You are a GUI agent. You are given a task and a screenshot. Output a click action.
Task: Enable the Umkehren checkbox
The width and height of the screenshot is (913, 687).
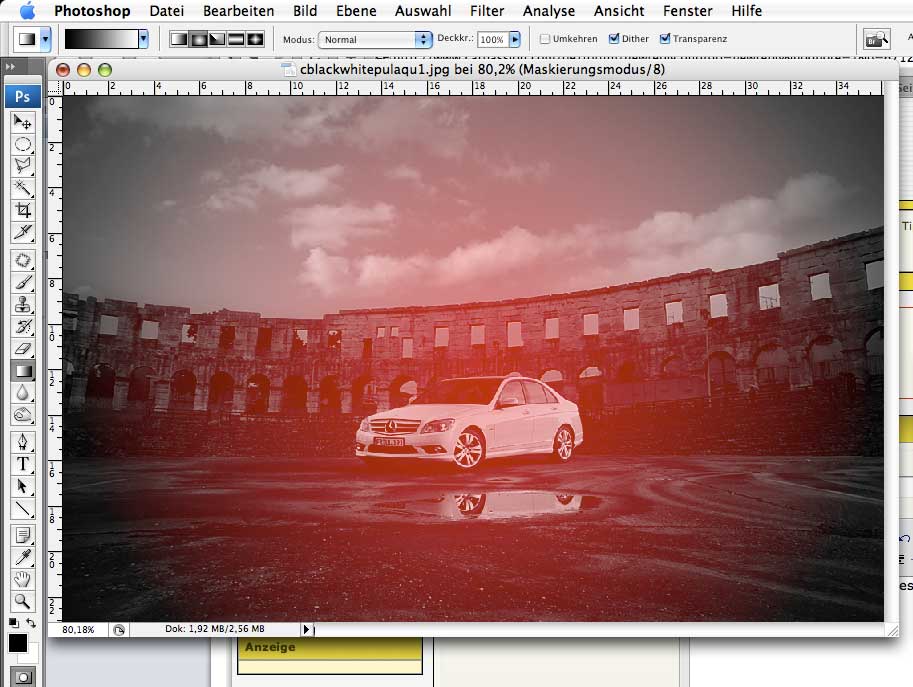pos(545,39)
